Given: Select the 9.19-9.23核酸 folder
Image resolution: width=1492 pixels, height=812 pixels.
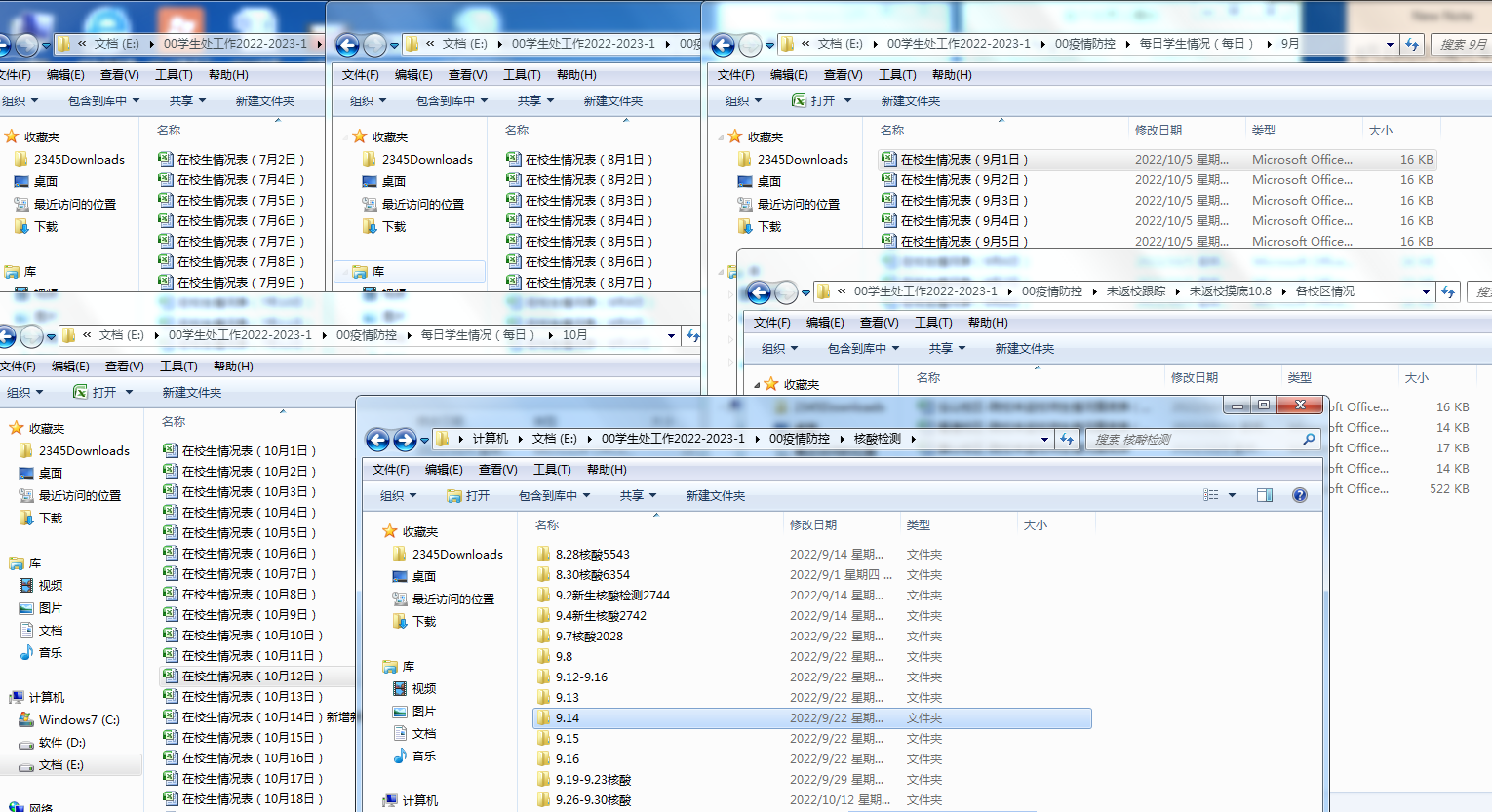Looking at the screenshot, I should tap(593, 780).
